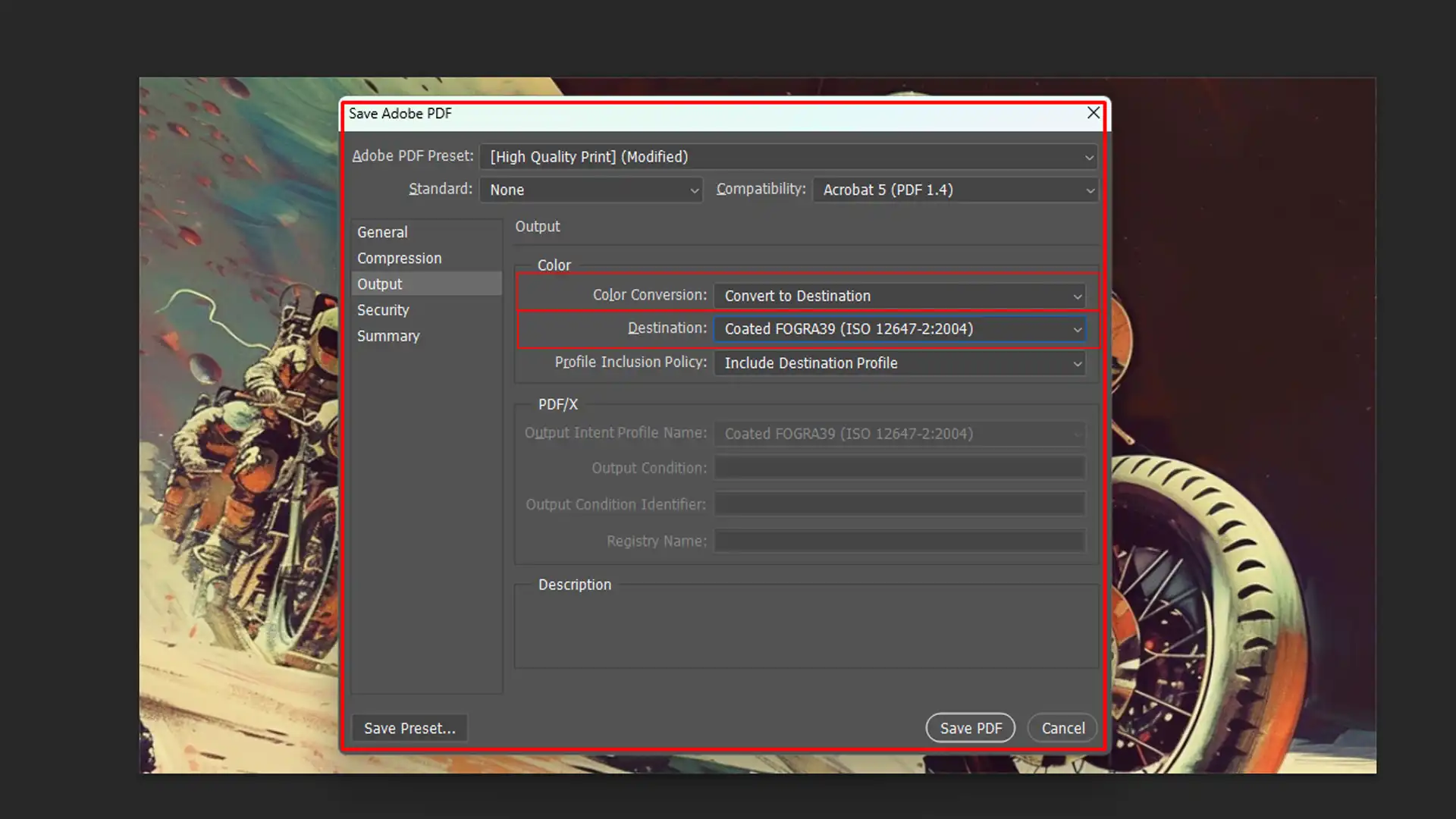The width and height of the screenshot is (1456, 819).
Task: Click the Summary section in sidebar
Action: coord(388,335)
